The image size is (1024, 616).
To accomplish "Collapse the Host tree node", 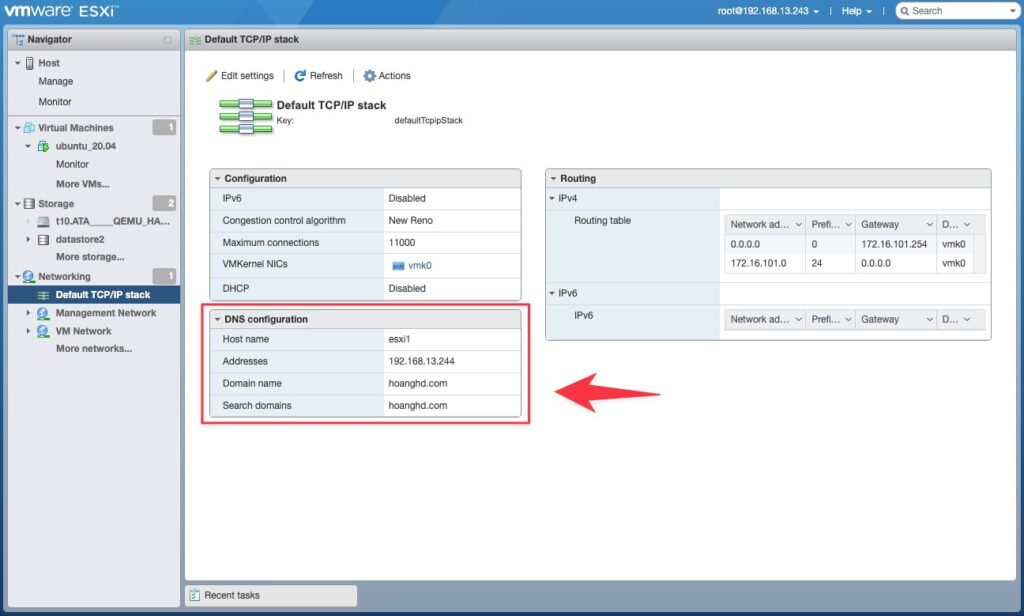I will pyautogui.click(x=18, y=63).
